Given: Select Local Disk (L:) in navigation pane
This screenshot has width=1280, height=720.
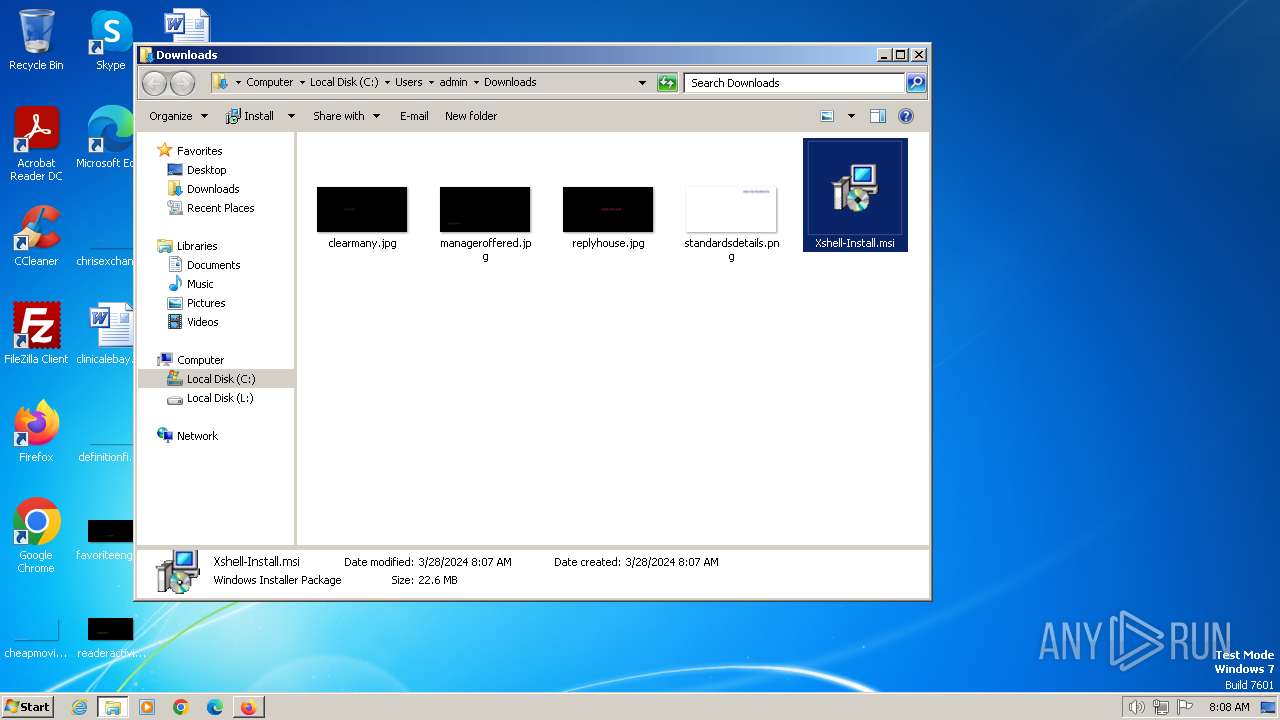Looking at the screenshot, I should [x=220, y=398].
